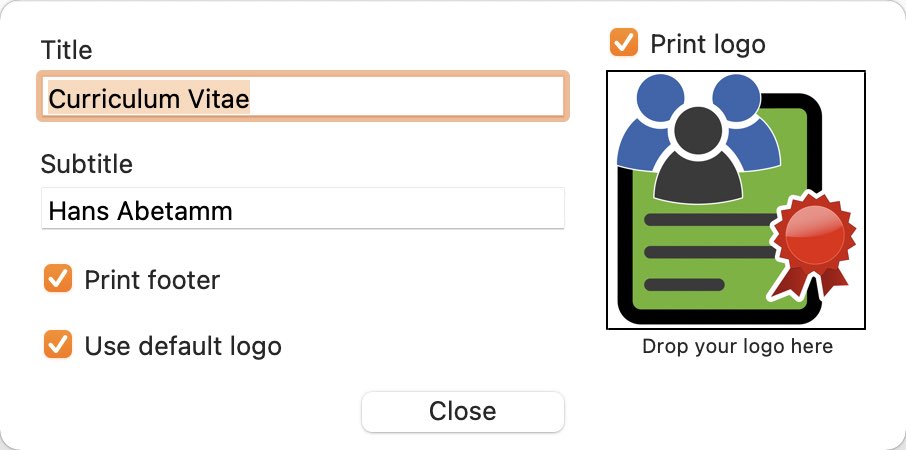Disable the Use default logo checkbox
This screenshot has height=450, width=906.
tap(58, 344)
